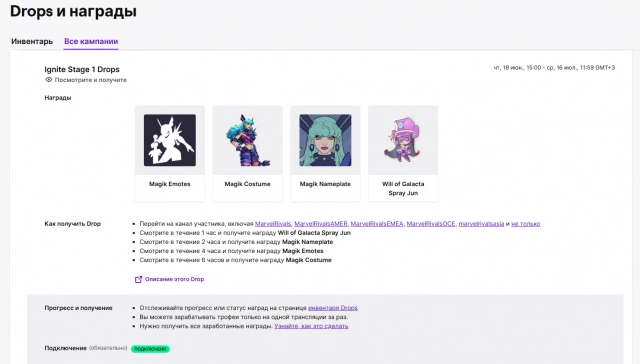The height and width of the screenshot is (364, 640).
Task: Click the Как получить Drop label
Action: 73,224
